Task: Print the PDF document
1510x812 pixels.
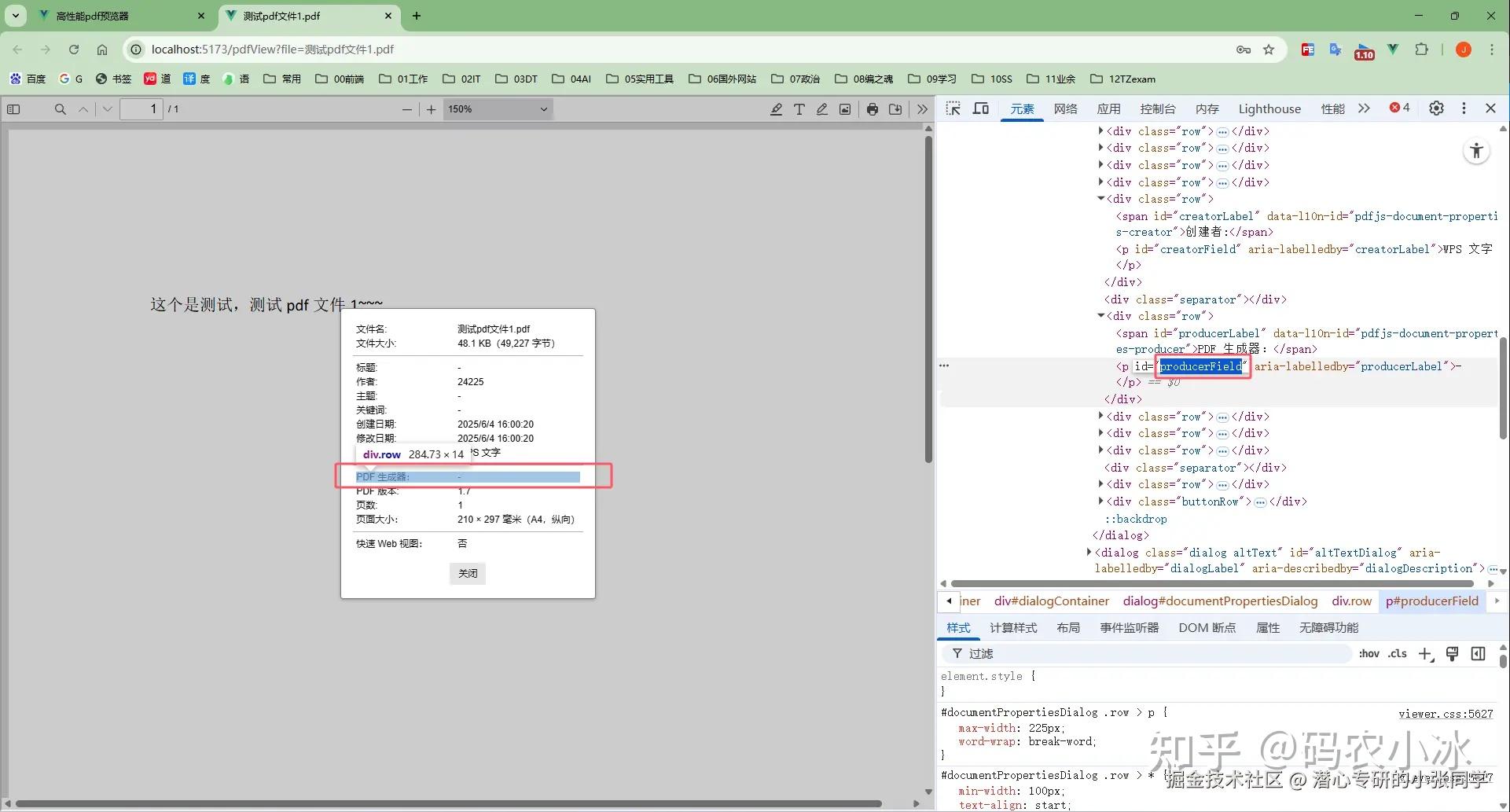Action: [872, 109]
